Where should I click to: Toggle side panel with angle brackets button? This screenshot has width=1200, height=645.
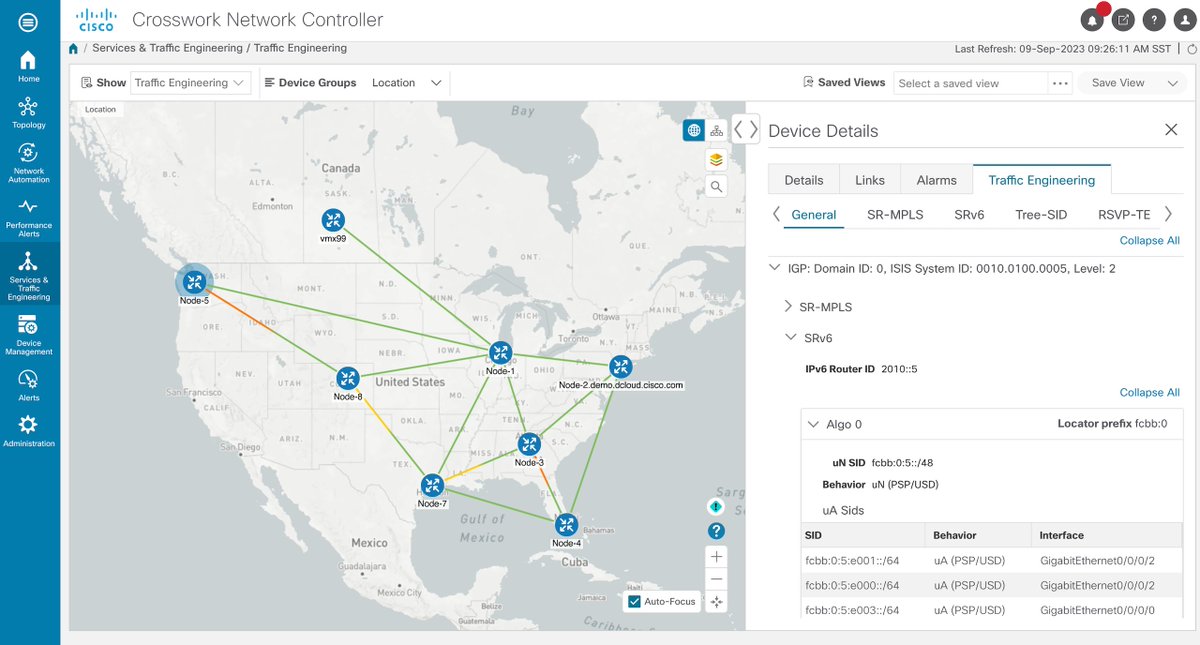tap(746, 128)
